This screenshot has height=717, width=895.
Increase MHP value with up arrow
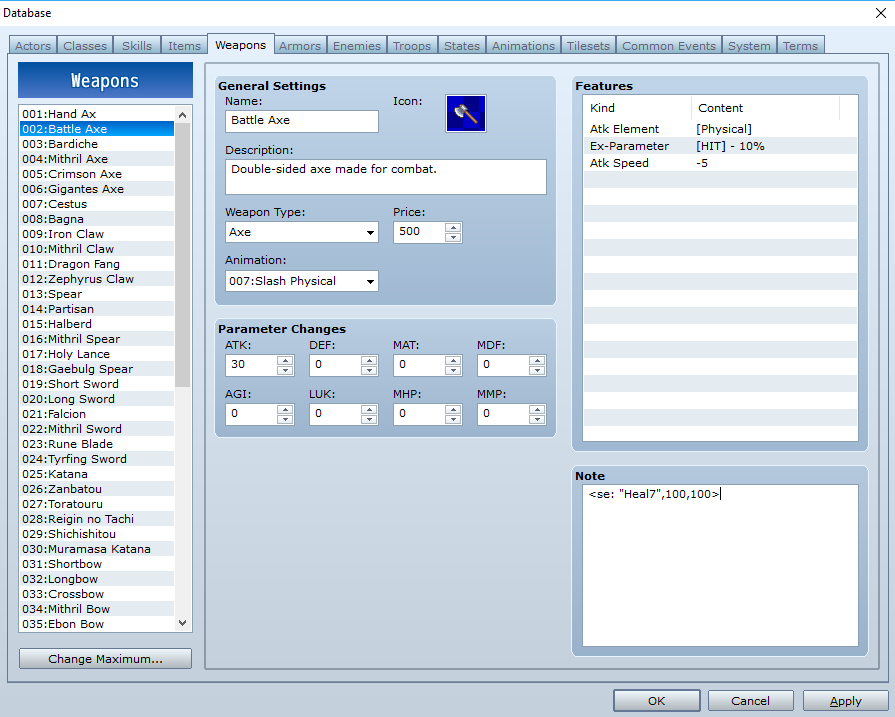pos(453,409)
